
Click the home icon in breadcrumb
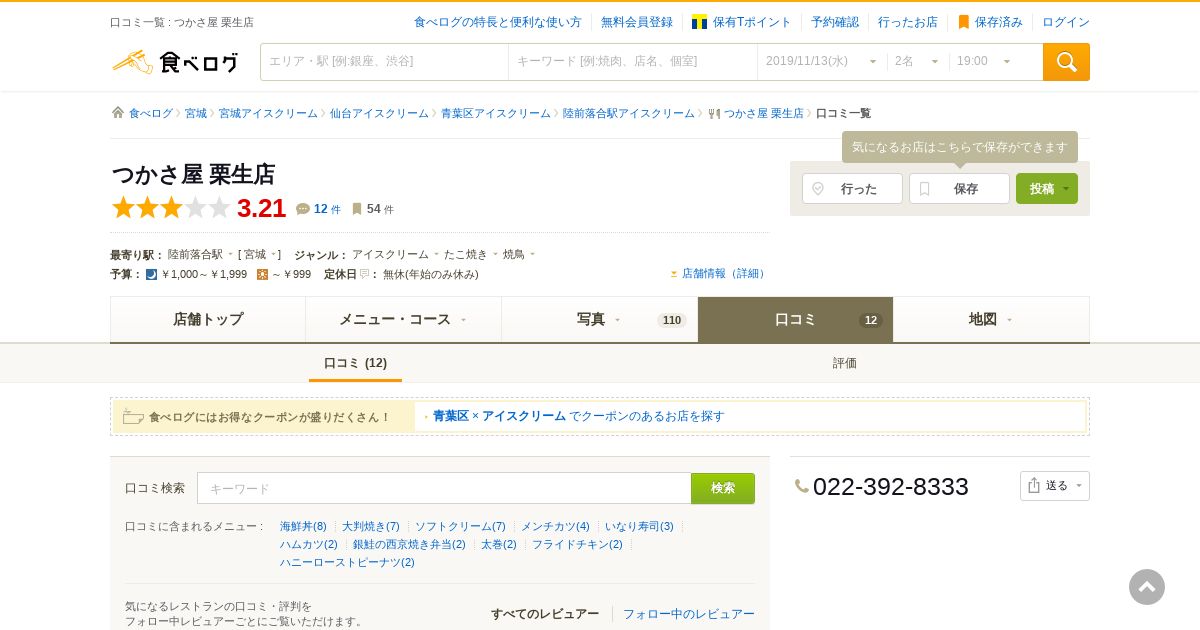(x=118, y=113)
